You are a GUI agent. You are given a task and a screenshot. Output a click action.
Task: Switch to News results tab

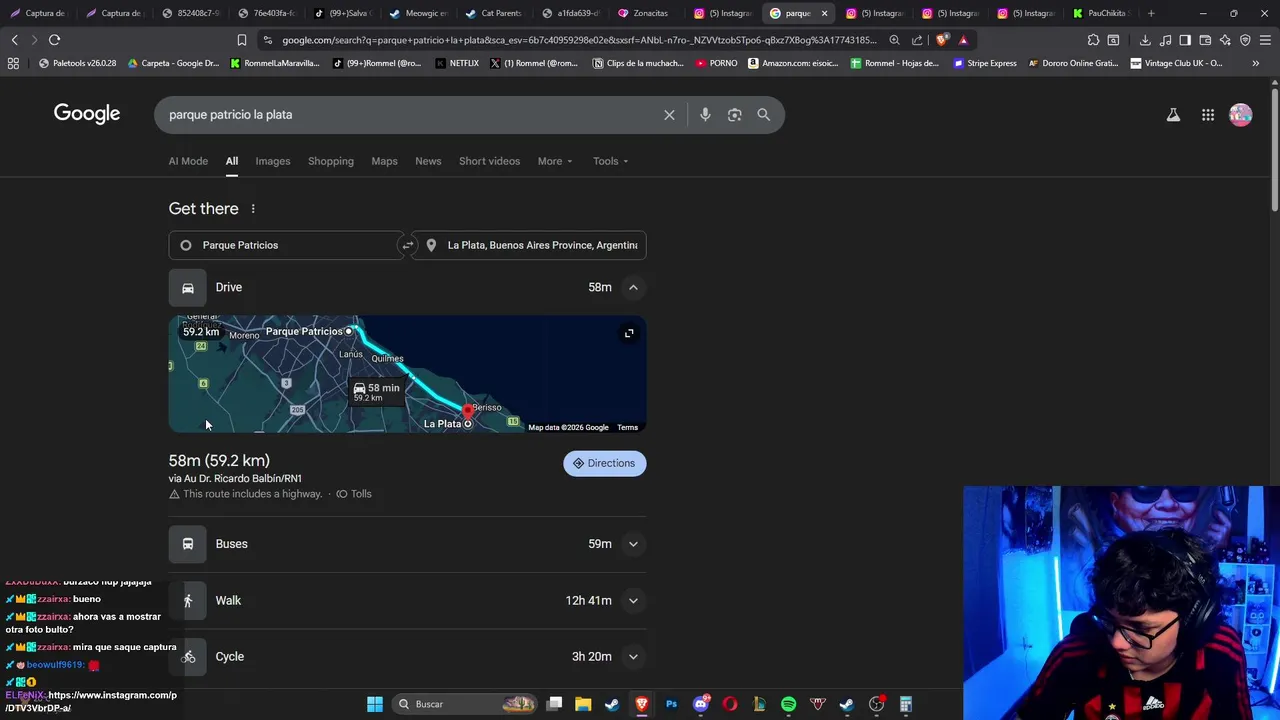point(428,161)
